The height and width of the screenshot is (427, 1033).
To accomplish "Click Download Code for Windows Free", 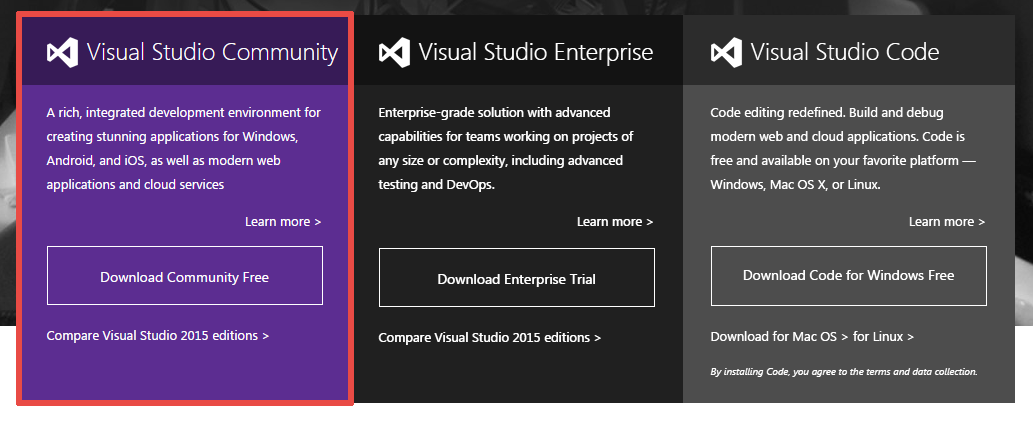I will pyautogui.click(x=849, y=275).
